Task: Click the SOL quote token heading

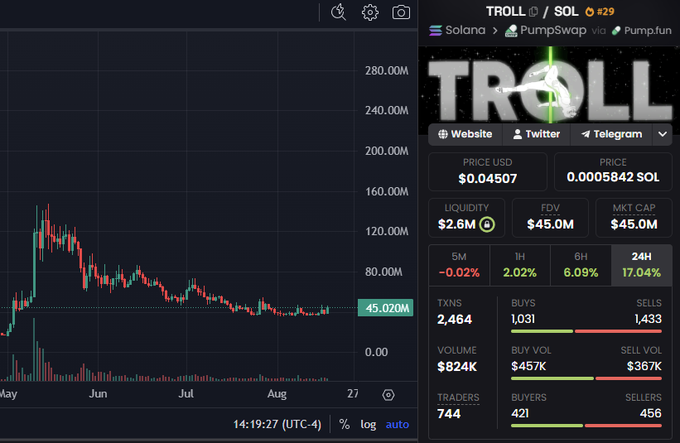Action: tap(566, 11)
